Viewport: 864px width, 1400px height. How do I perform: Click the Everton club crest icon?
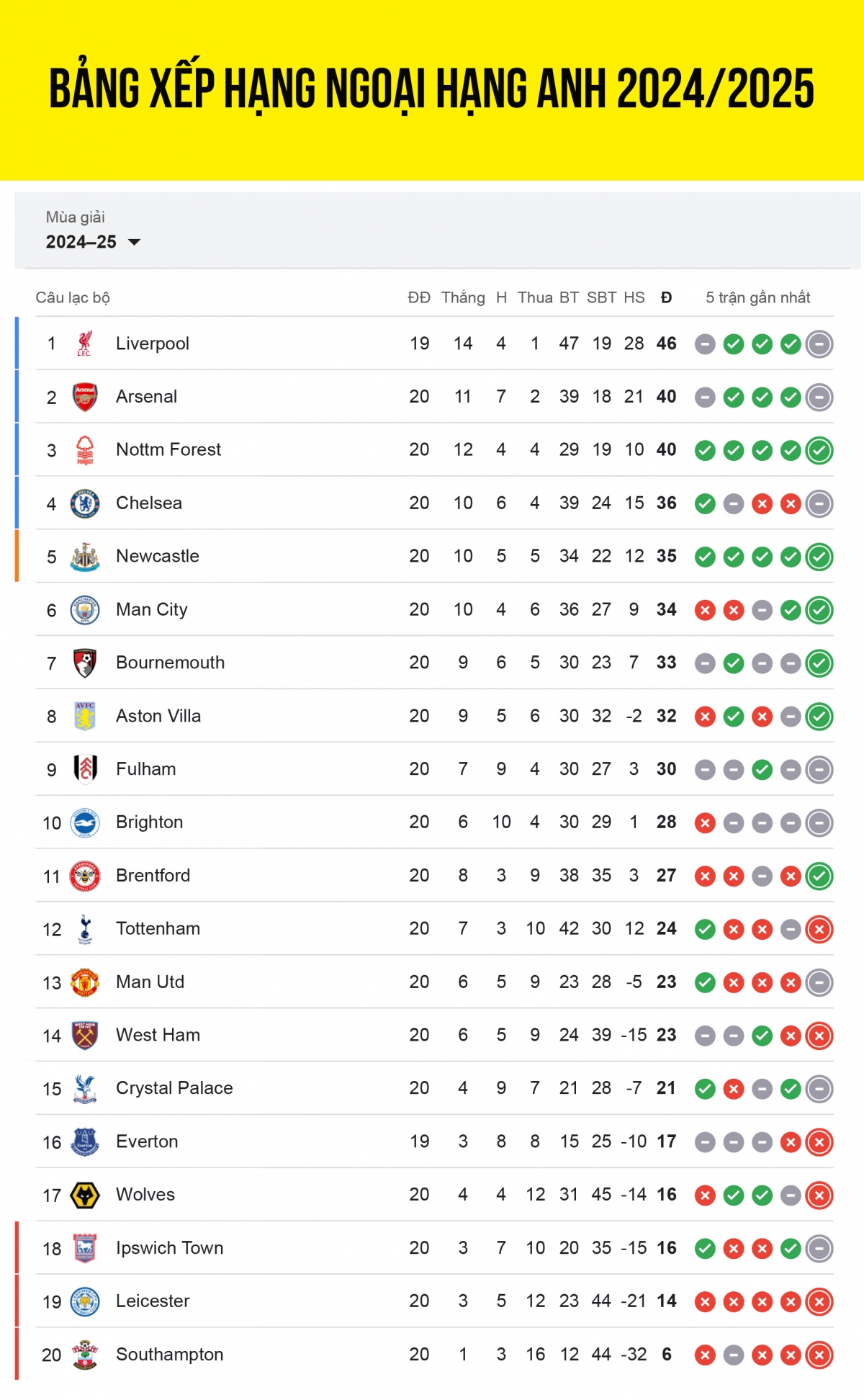coord(85,1142)
